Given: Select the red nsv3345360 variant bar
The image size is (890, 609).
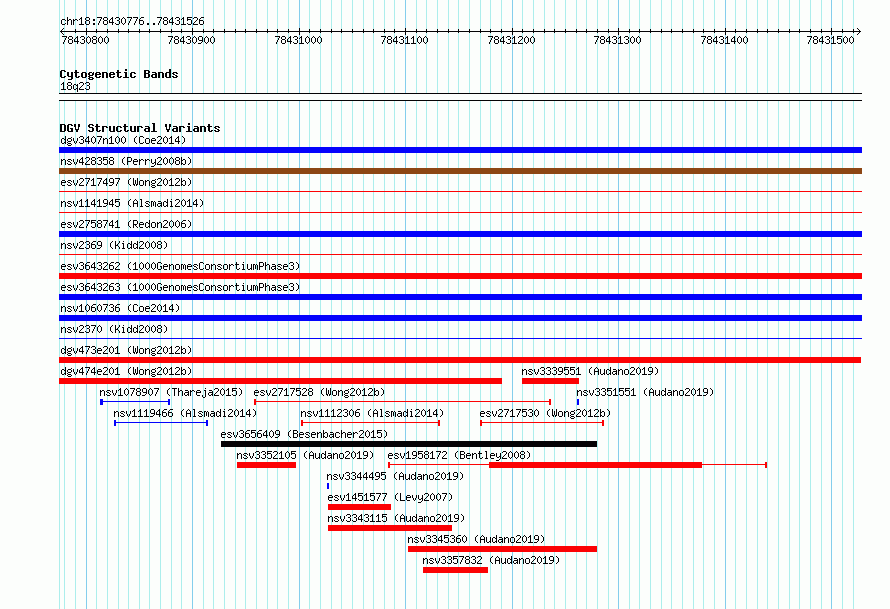Looking at the screenshot, I should (x=502, y=549).
